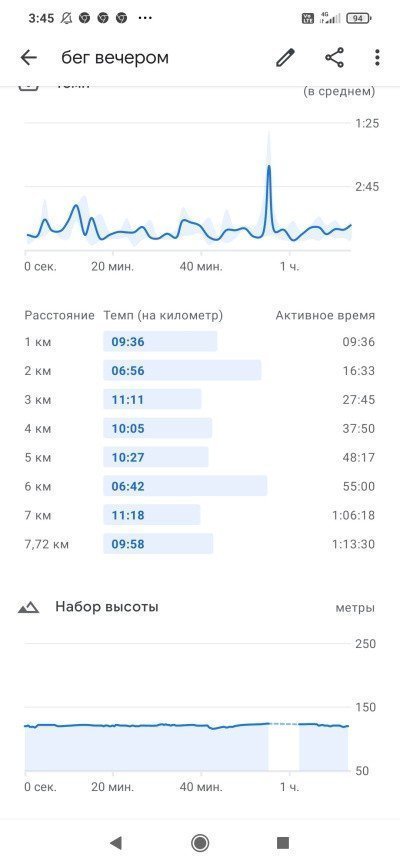Tap the battery indicator in status bar
Screen dimensions: 400x867
[359, 18]
